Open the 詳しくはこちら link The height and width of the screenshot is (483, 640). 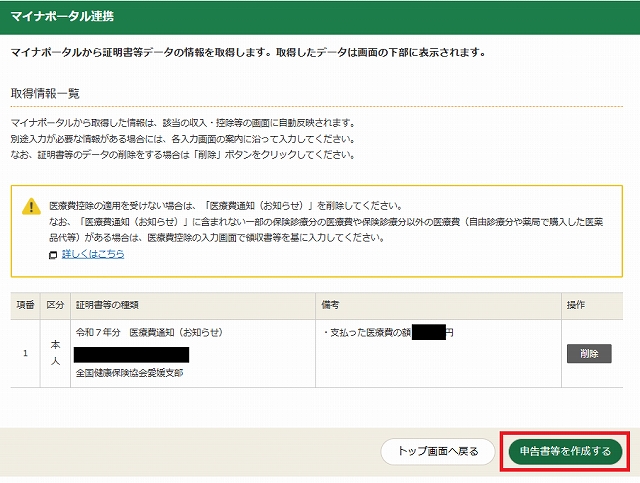coord(93,255)
